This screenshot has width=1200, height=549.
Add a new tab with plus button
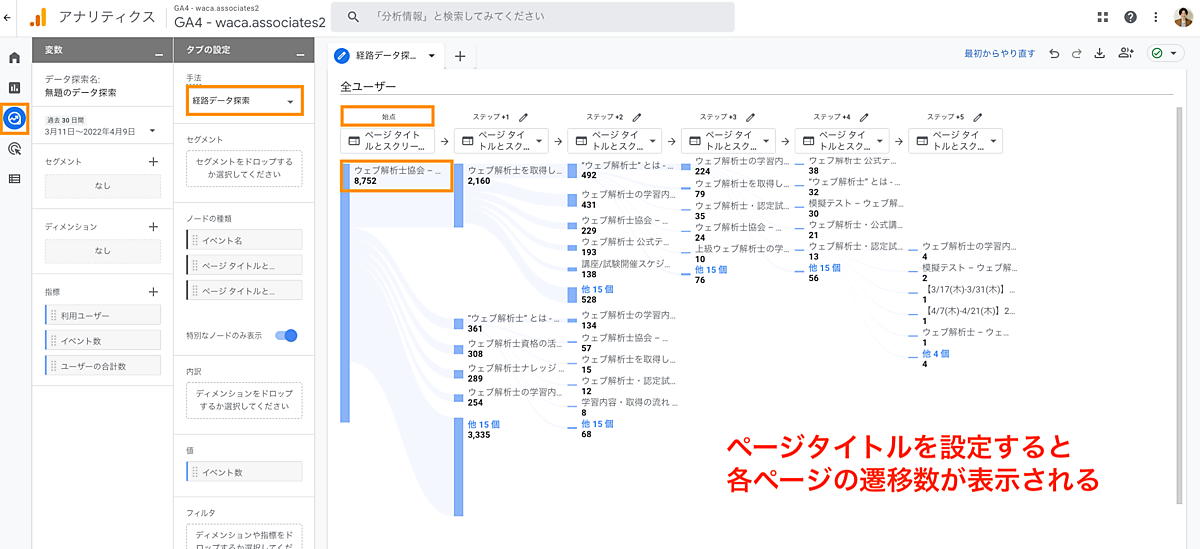pos(460,56)
